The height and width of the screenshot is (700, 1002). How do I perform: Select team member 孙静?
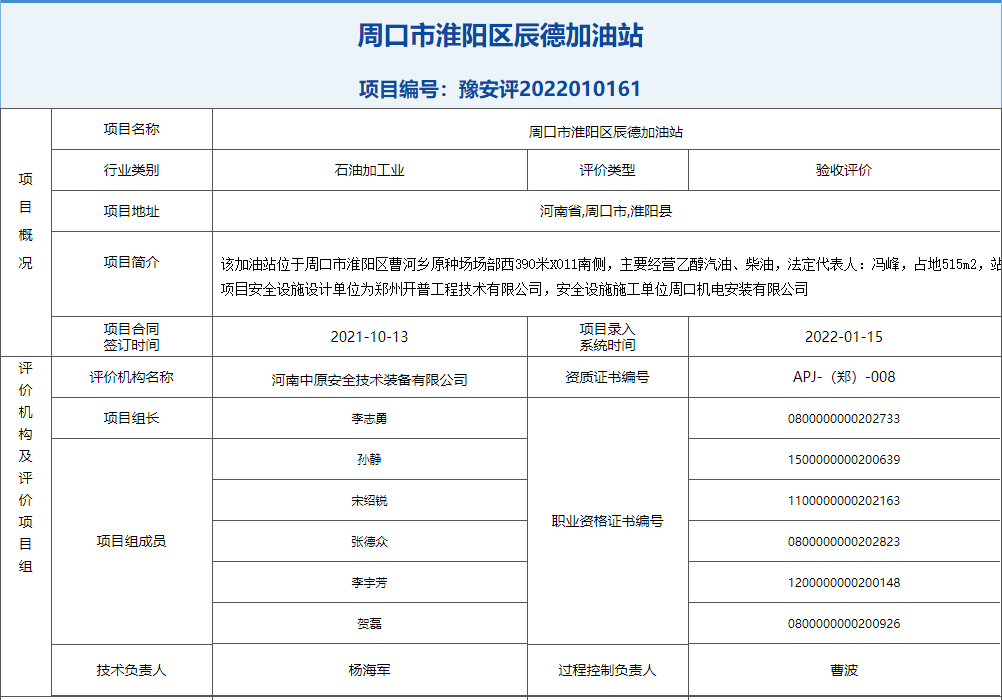[369, 460]
